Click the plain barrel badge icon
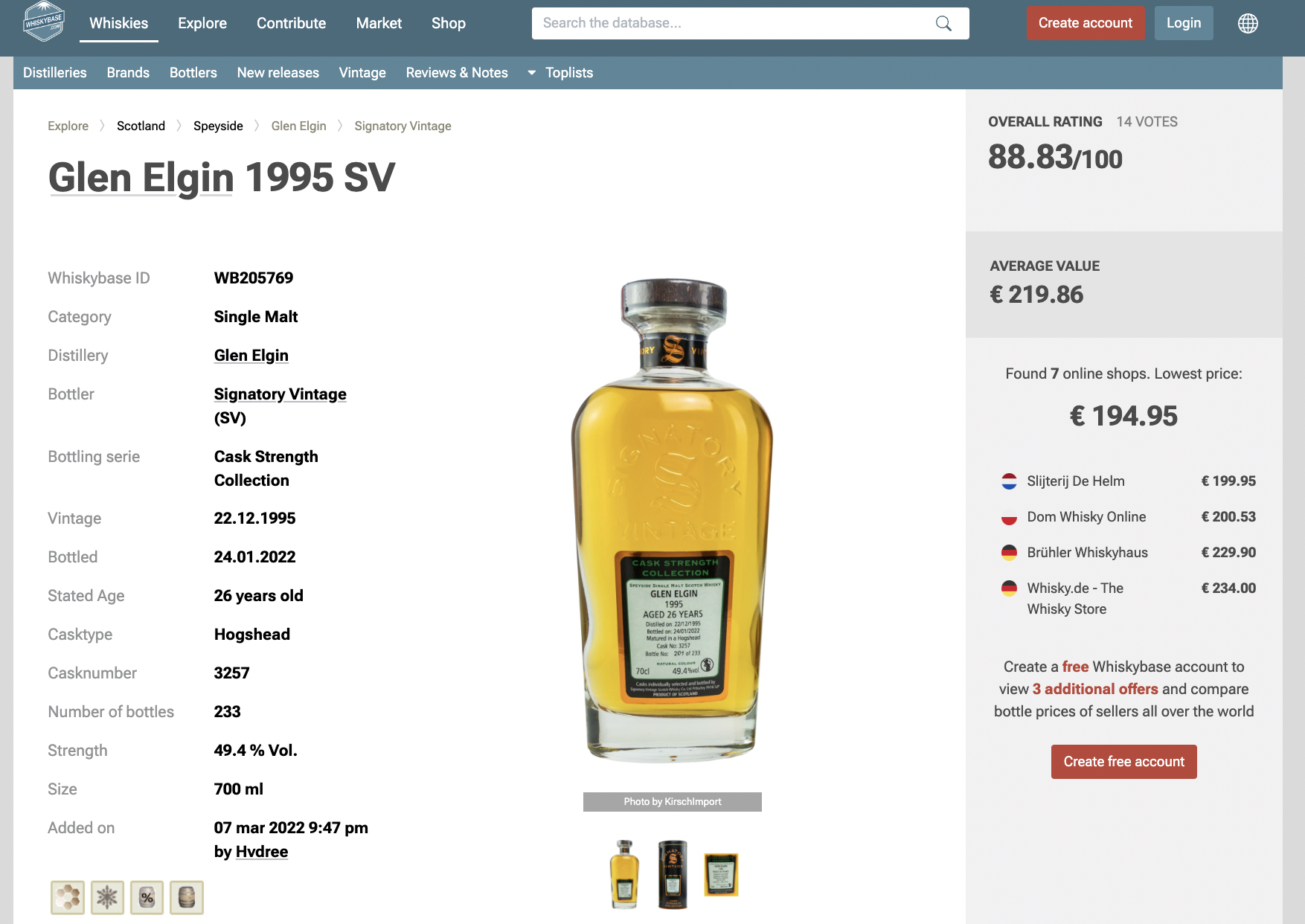The image size is (1305, 924). pyautogui.click(x=187, y=897)
